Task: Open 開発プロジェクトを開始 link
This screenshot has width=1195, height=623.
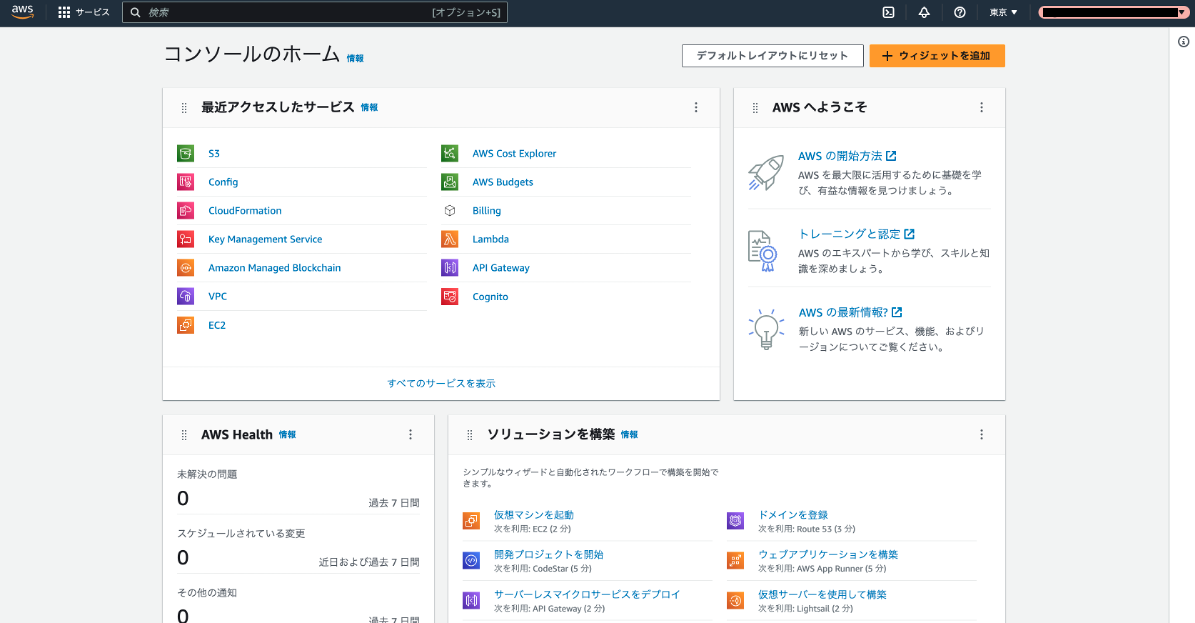Action: point(549,554)
